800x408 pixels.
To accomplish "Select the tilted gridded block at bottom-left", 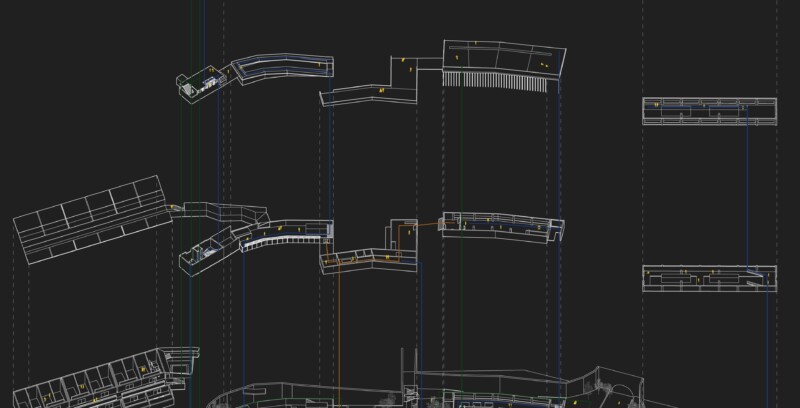I will pos(100,380).
